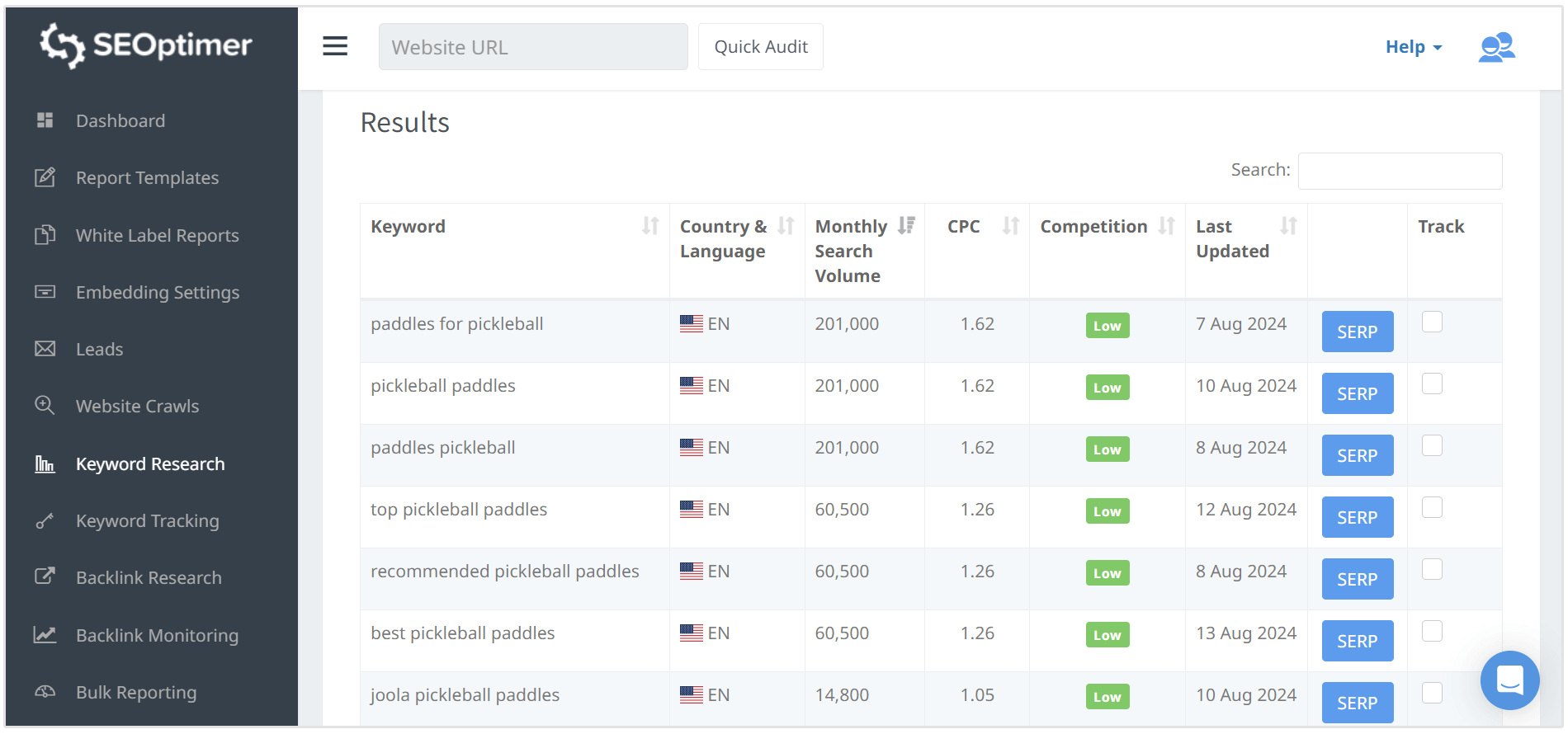Open Keyword Tracking in sidebar

[147, 521]
